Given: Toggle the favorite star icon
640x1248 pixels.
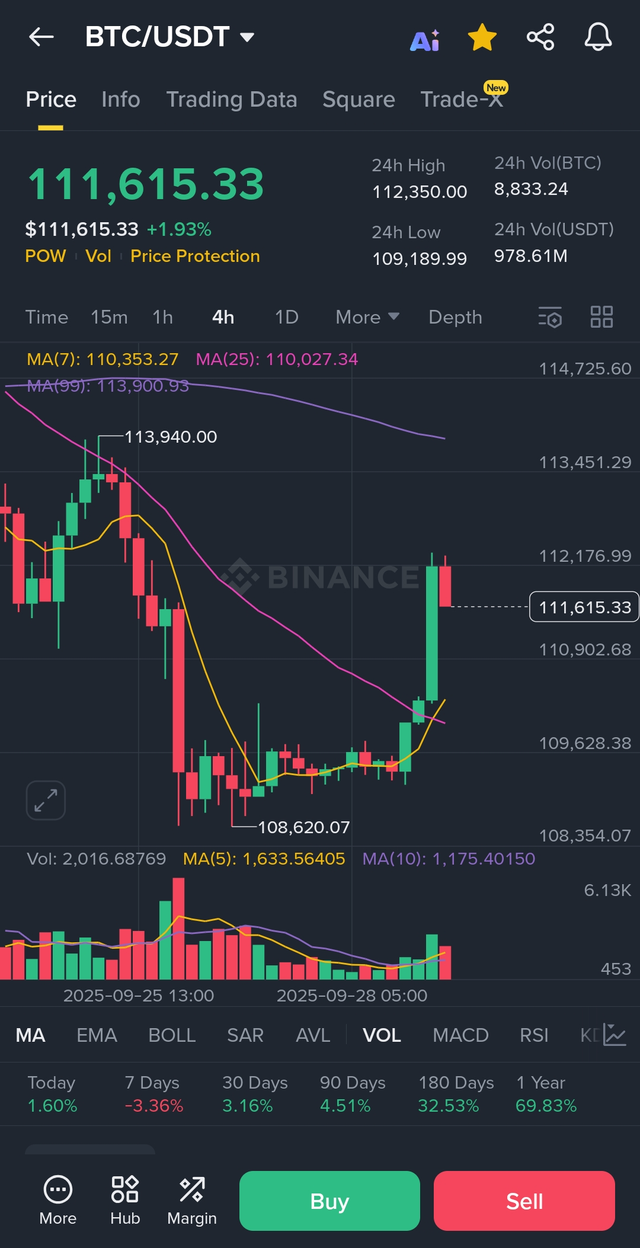Looking at the screenshot, I should tap(482, 38).
